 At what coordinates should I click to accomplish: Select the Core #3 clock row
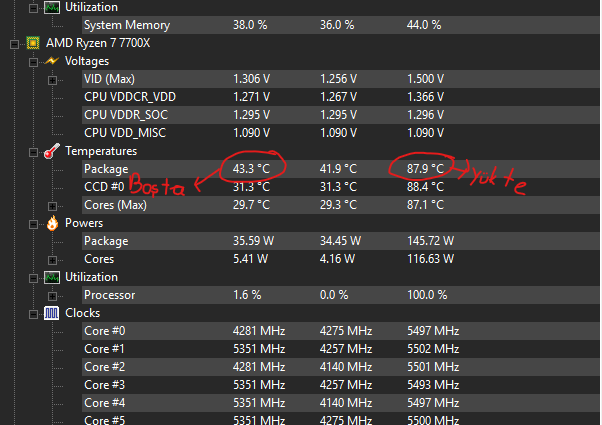(x=105, y=385)
